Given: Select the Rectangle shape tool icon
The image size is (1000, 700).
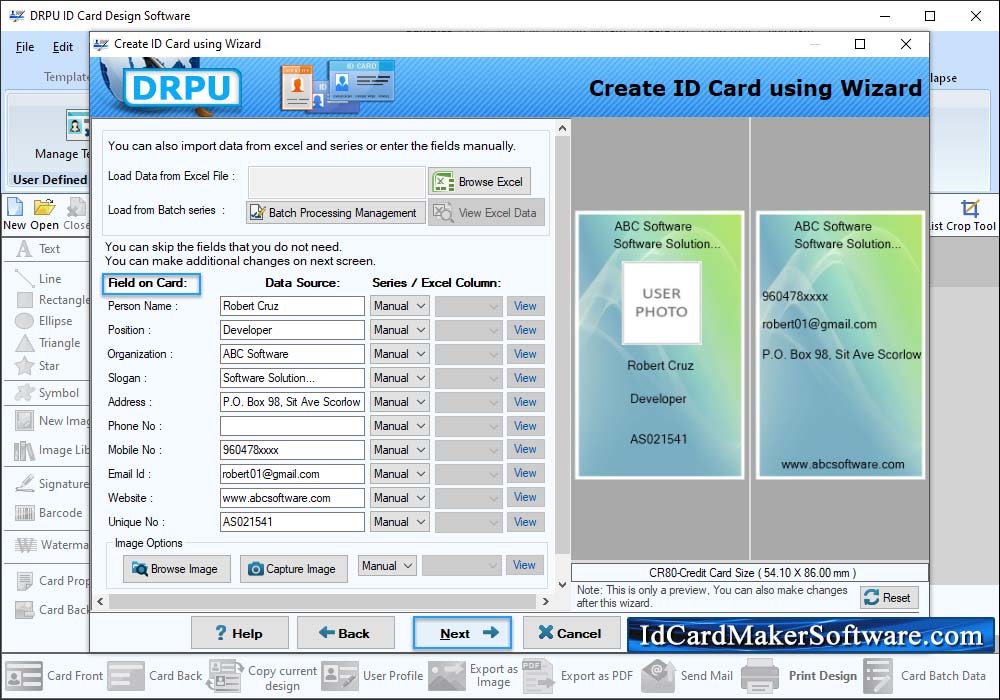Looking at the screenshot, I should (x=24, y=300).
